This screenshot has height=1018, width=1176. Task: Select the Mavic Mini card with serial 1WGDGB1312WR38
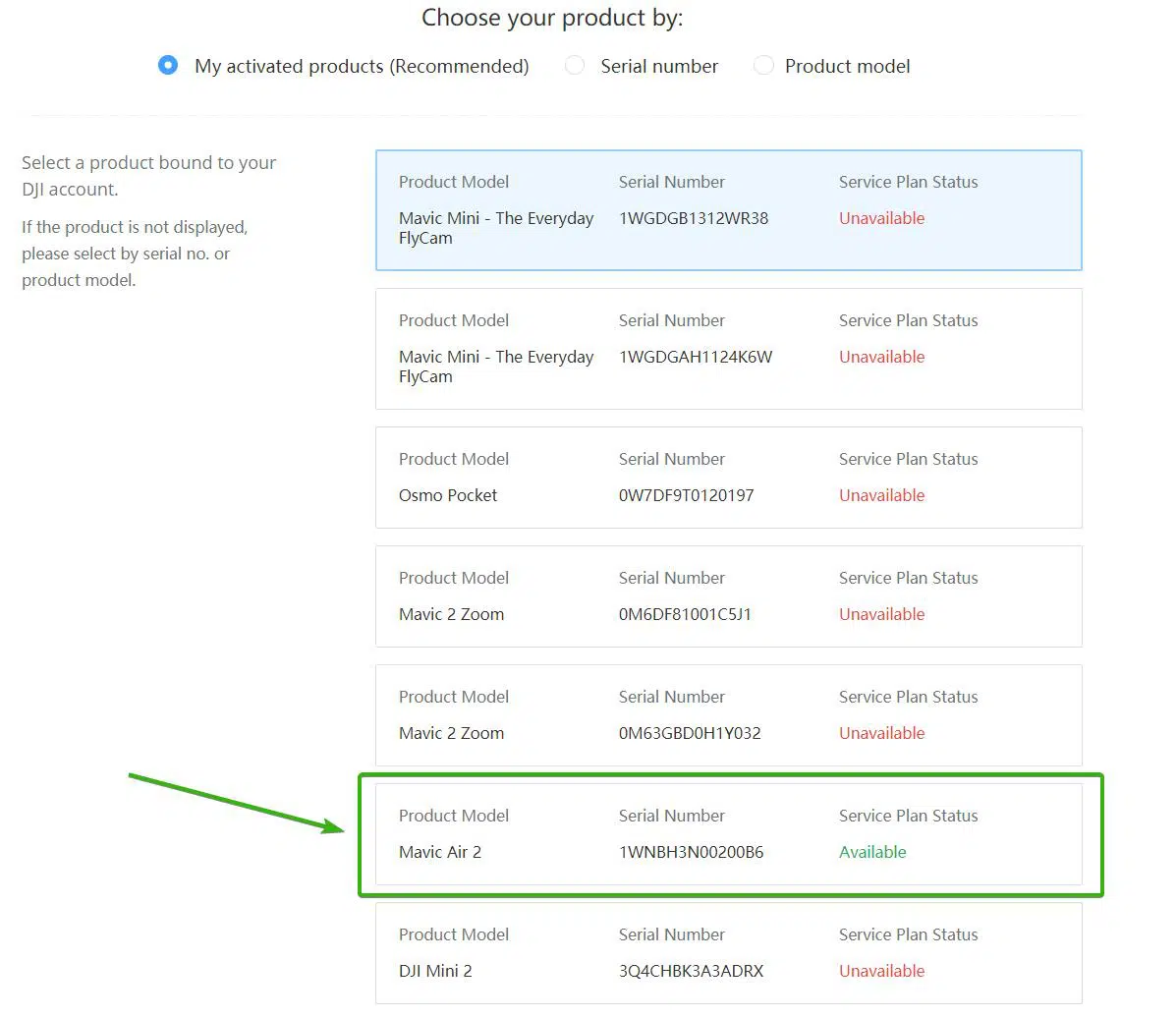728,210
